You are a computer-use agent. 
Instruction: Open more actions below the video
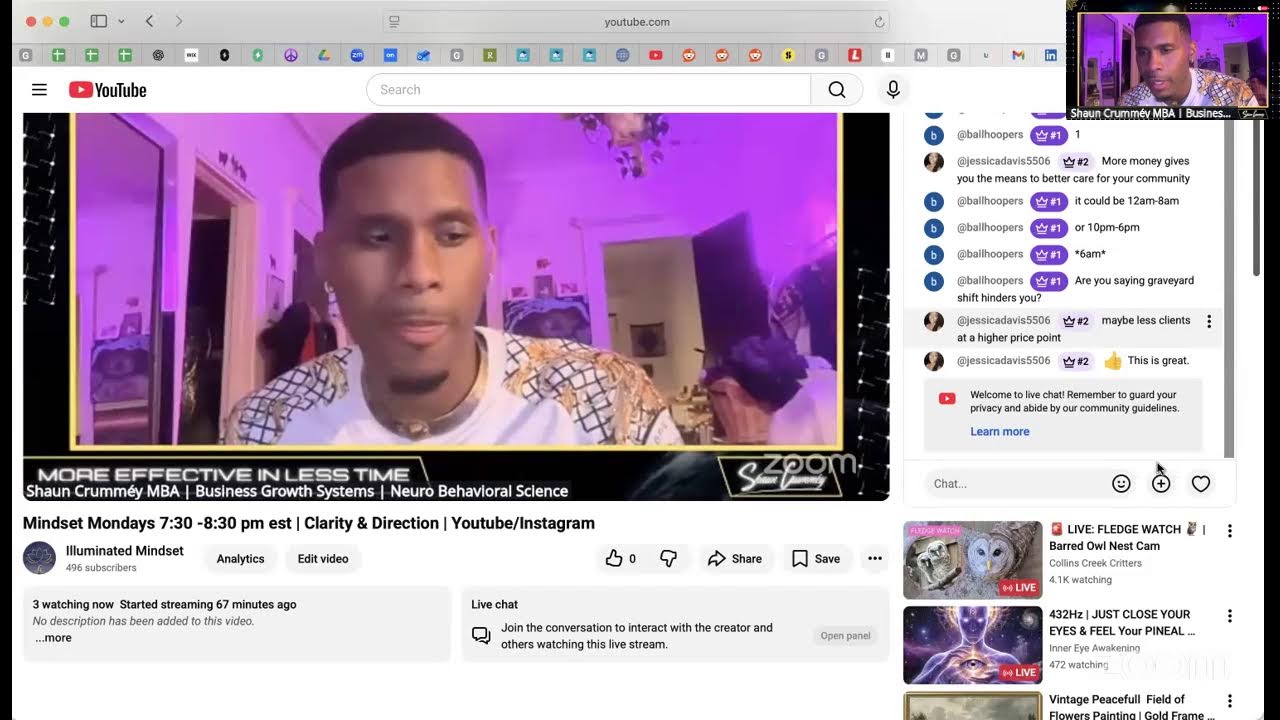(x=875, y=559)
